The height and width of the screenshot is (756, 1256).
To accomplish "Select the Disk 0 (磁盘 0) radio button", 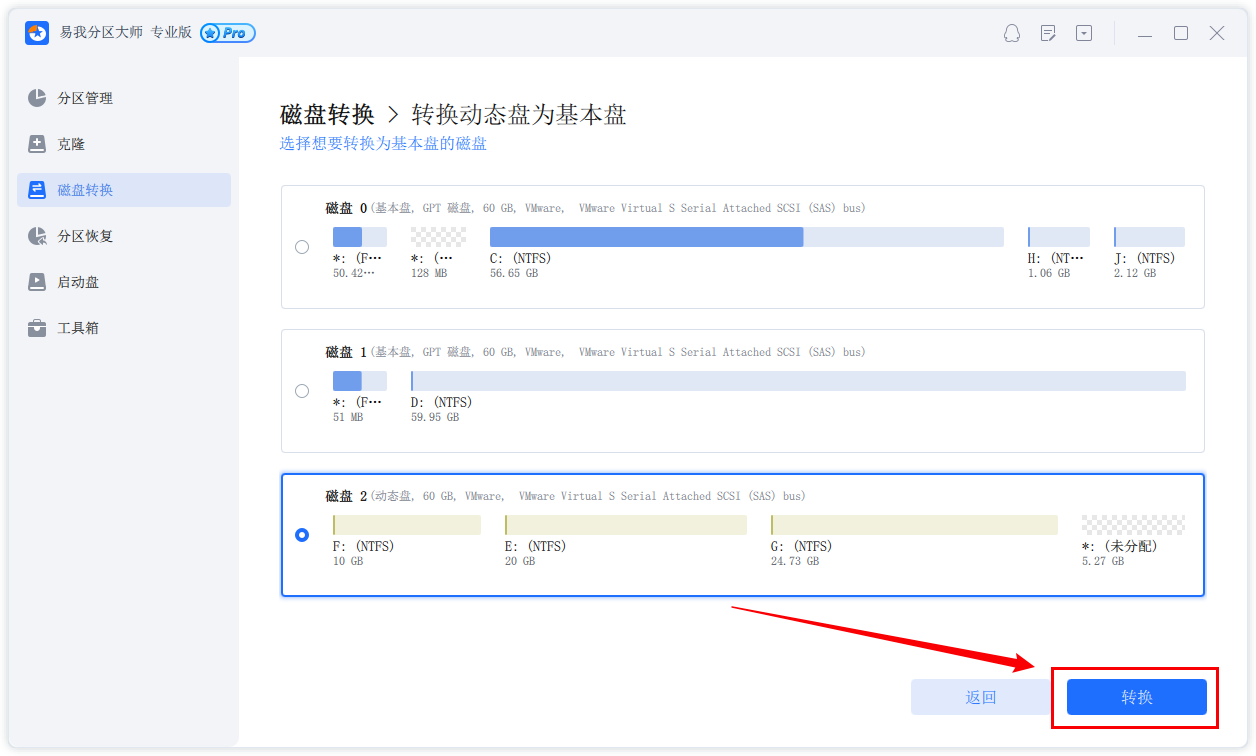I will coord(302,247).
